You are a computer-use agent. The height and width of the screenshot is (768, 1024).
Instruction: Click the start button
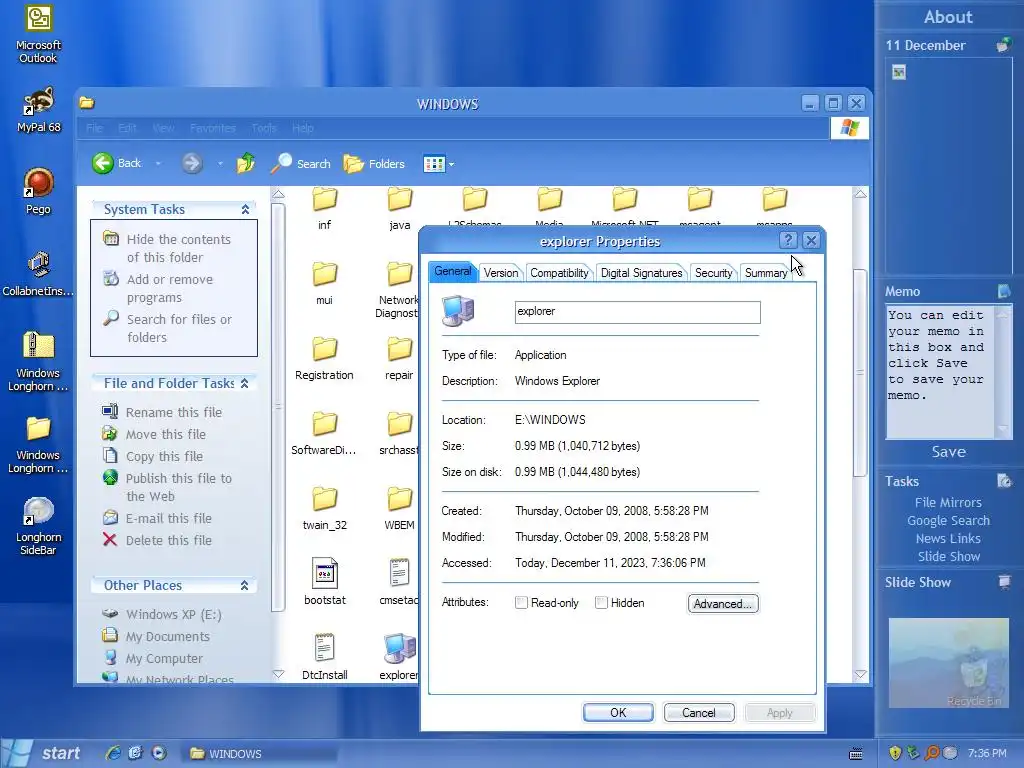tap(43, 753)
